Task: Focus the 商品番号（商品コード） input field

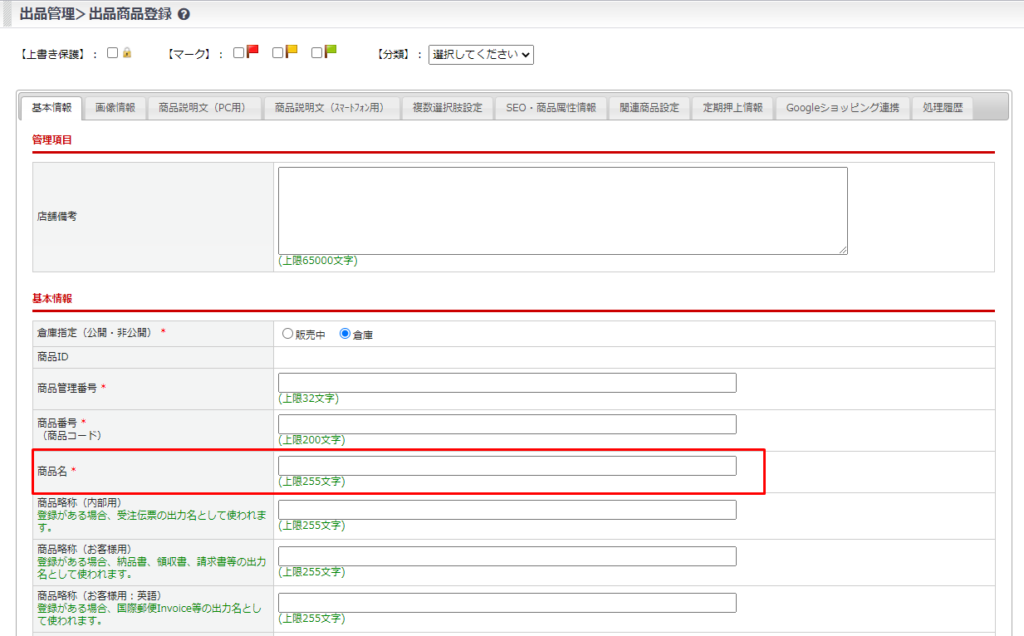Action: (507, 424)
